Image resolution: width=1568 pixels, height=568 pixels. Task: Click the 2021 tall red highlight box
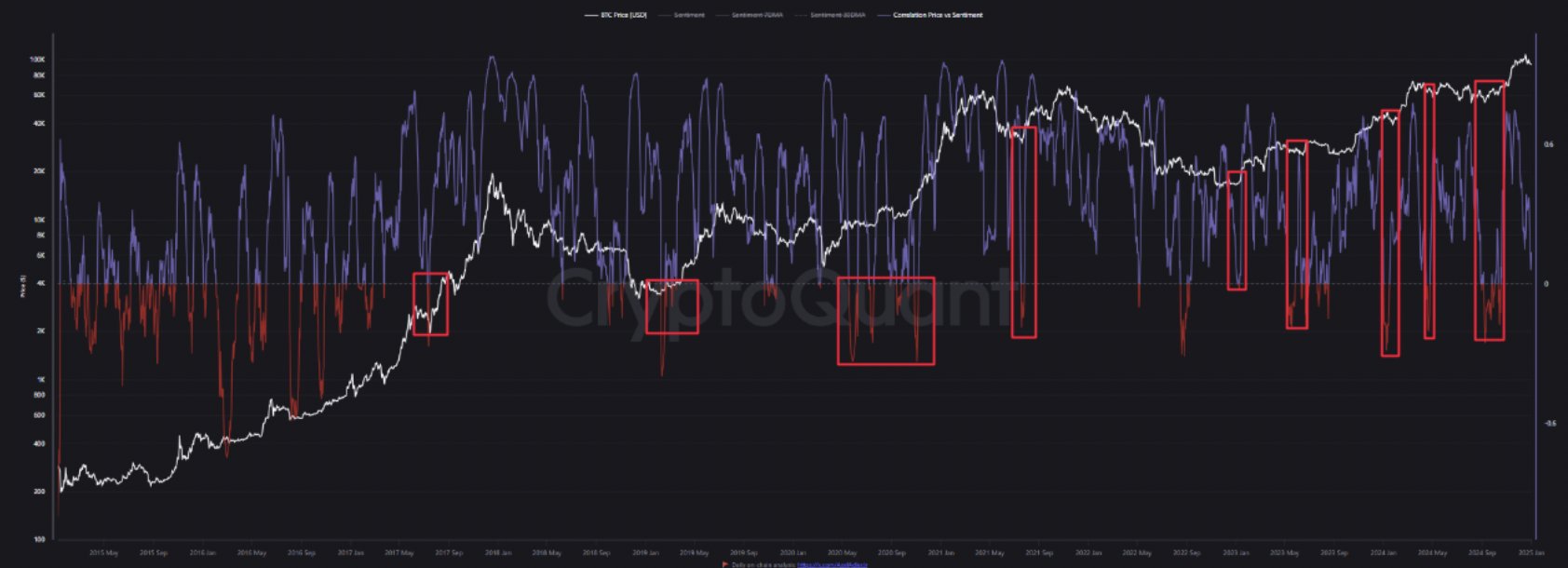point(1023,232)
